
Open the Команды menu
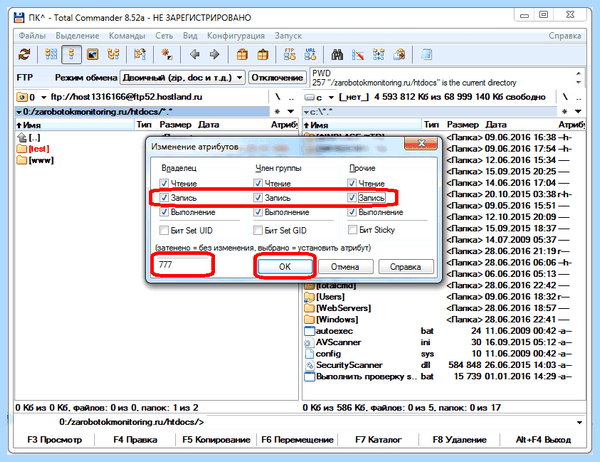[127, 36]
